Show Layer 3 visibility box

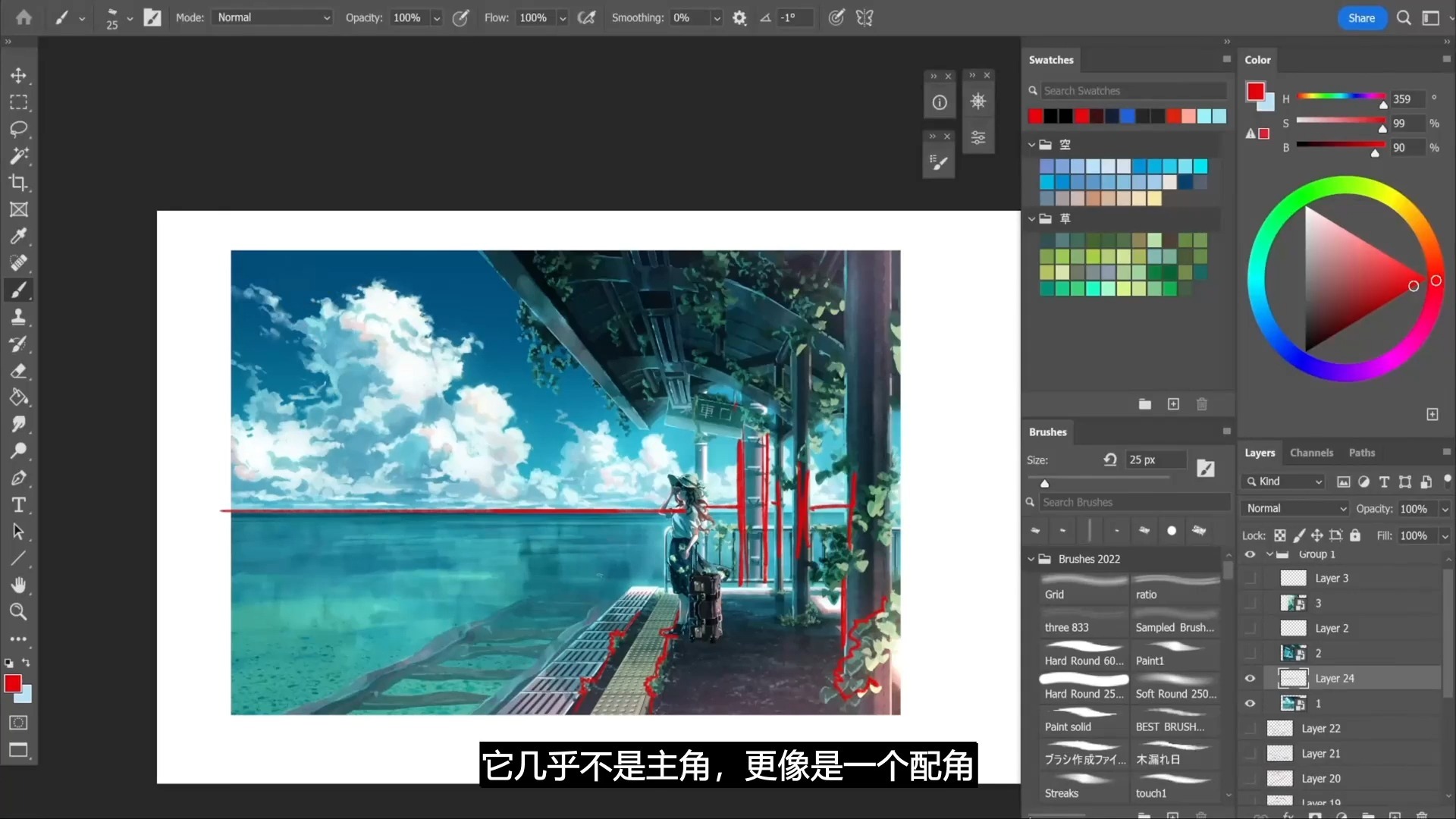pos(1250,578)
